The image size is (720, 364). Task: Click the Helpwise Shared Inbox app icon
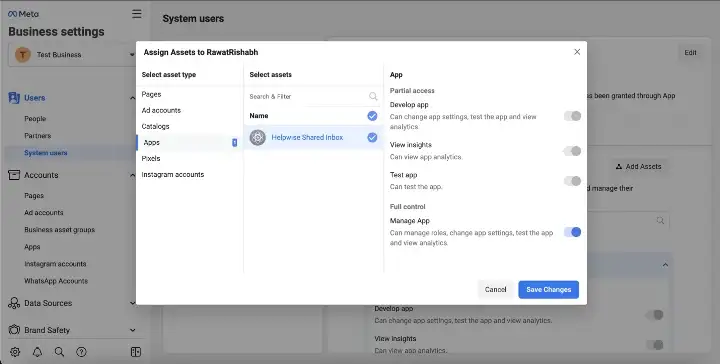258,137
